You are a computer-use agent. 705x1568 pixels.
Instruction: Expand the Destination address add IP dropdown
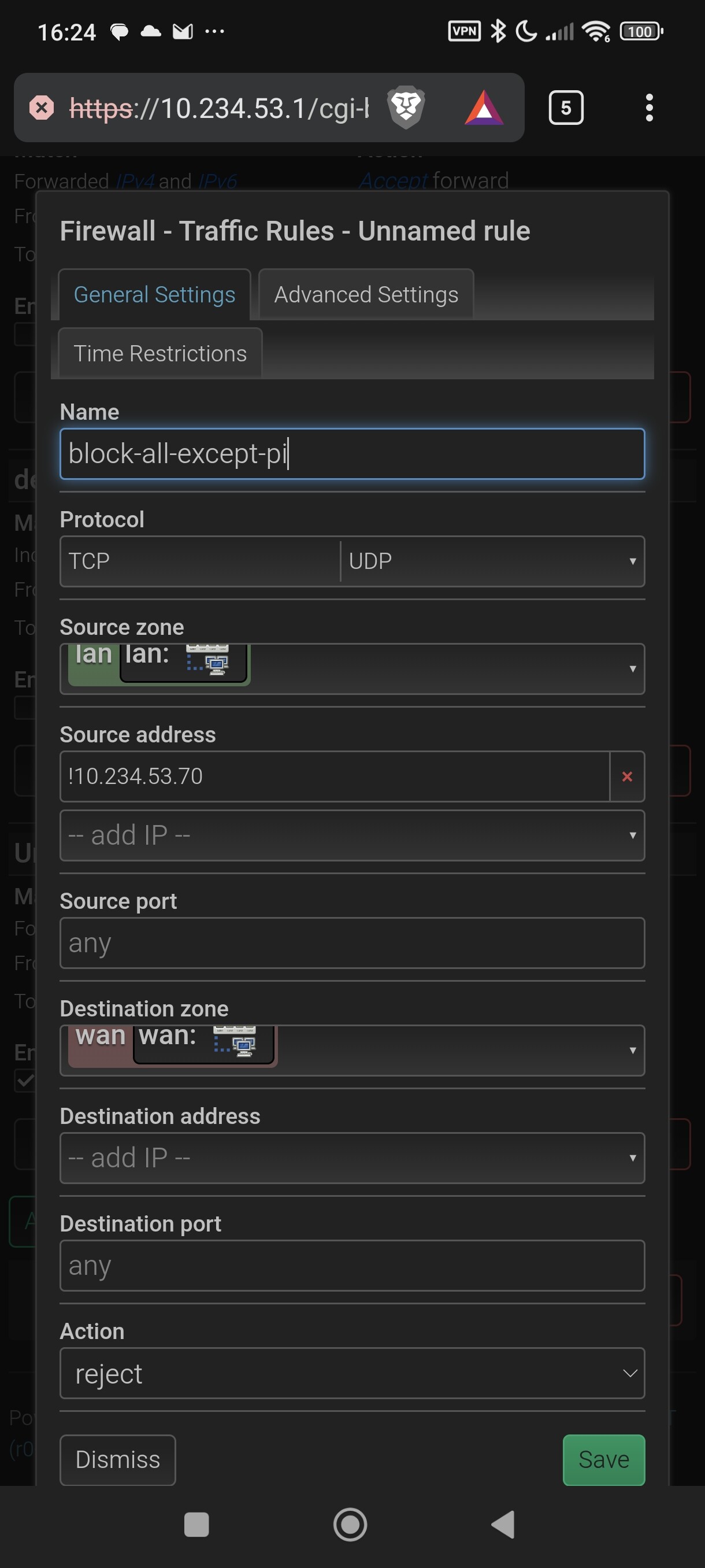point(351,1157)
